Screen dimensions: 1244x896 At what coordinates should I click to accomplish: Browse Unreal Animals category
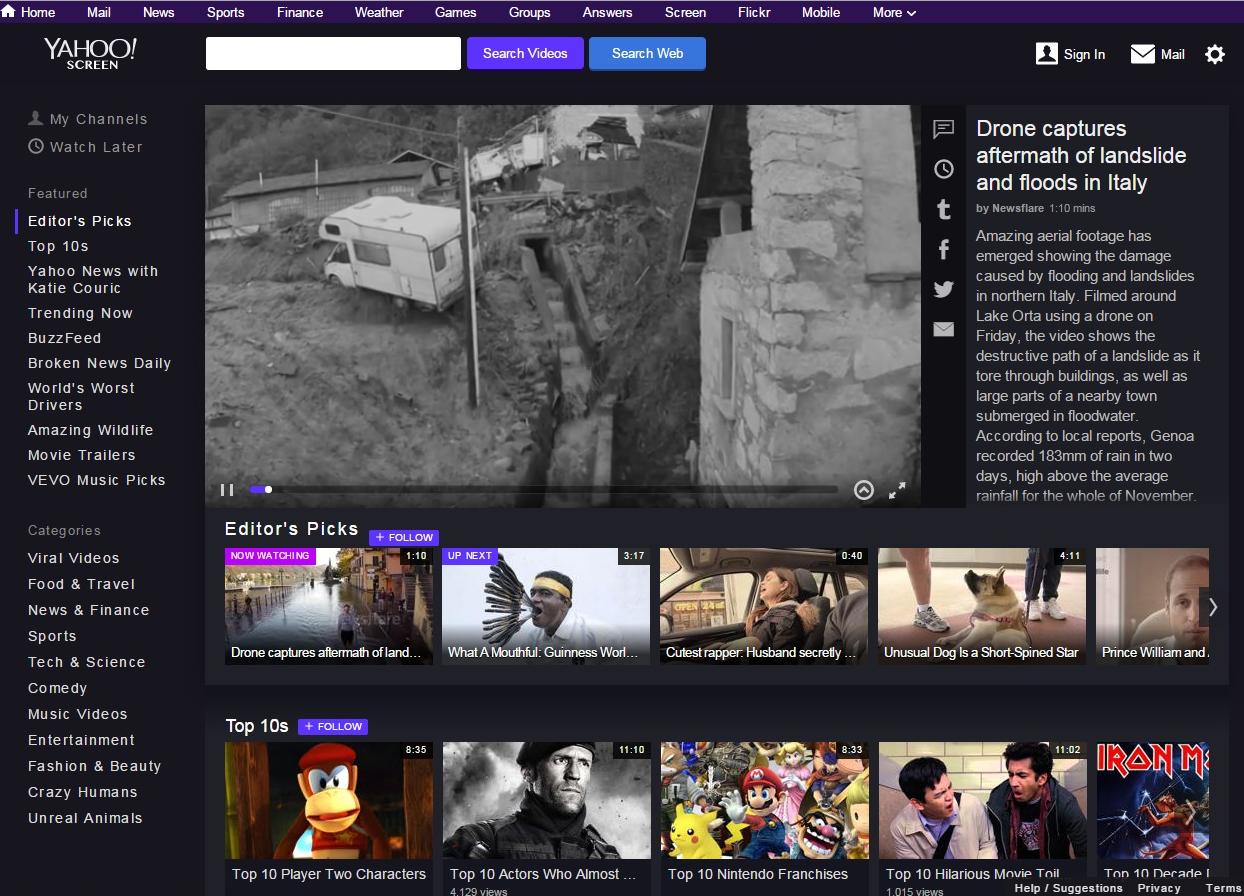[85, 818]
